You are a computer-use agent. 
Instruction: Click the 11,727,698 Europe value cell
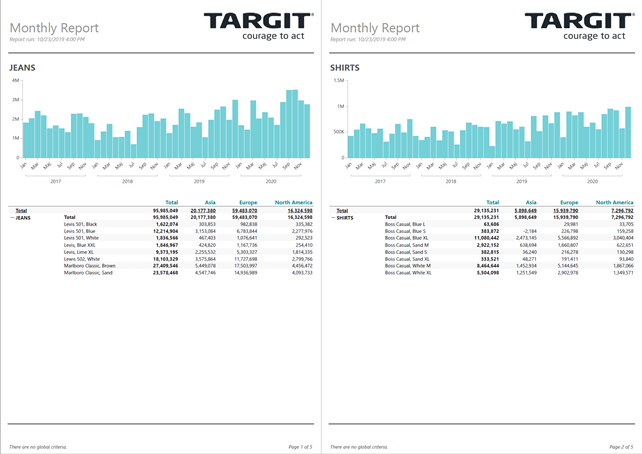(x=246, y=259)
